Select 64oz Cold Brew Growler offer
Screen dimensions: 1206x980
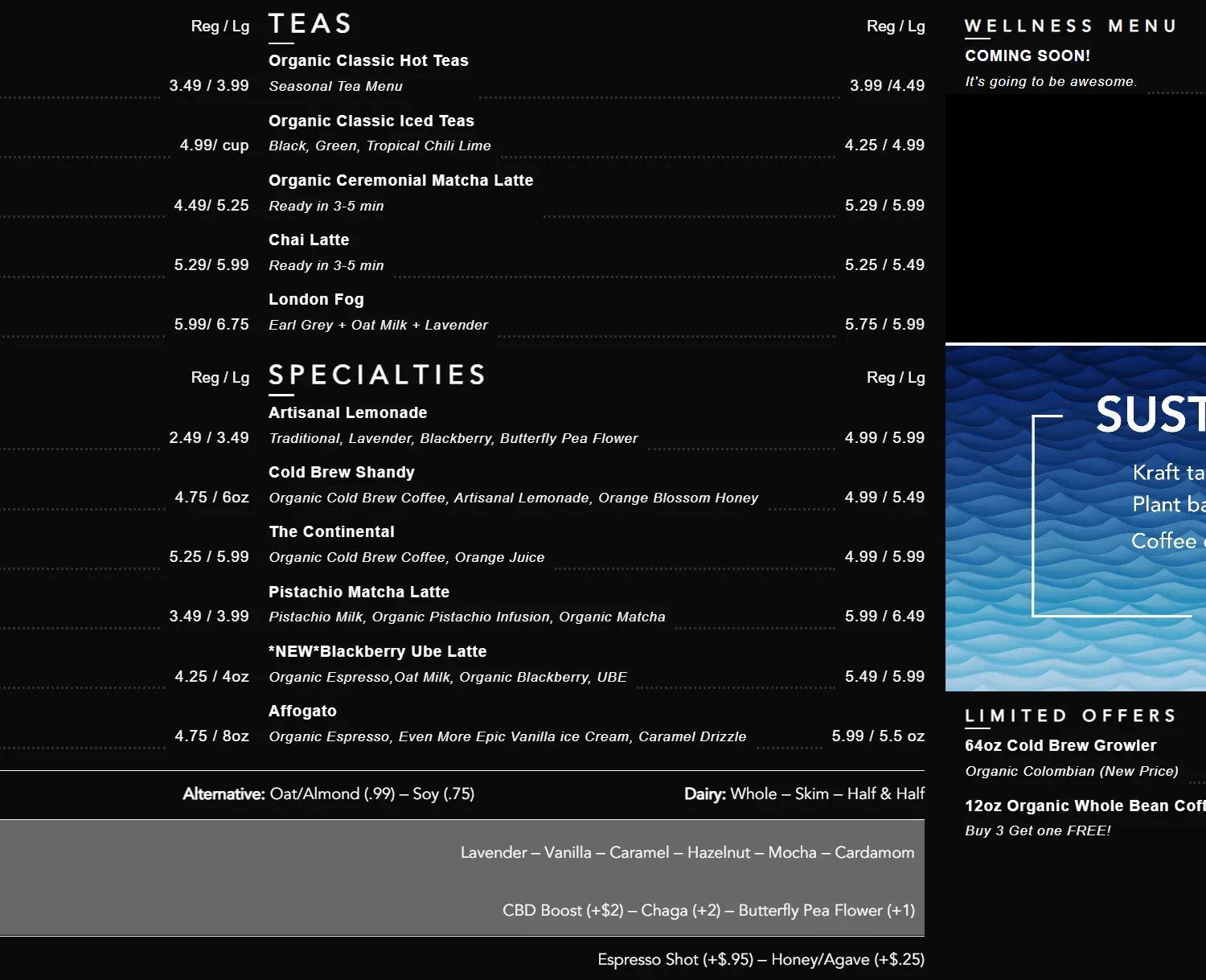1060,745
